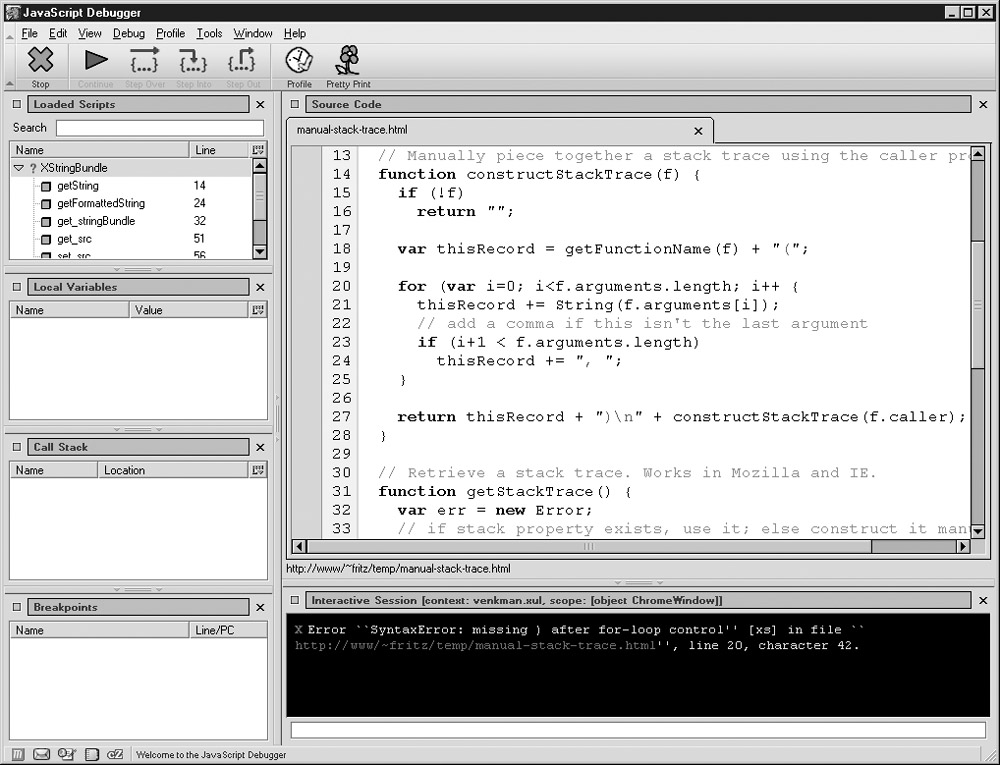The height and width of the screenshot is (765, 1000).
Task: Open the Call Stack column picker
Action: pos(259,470)
